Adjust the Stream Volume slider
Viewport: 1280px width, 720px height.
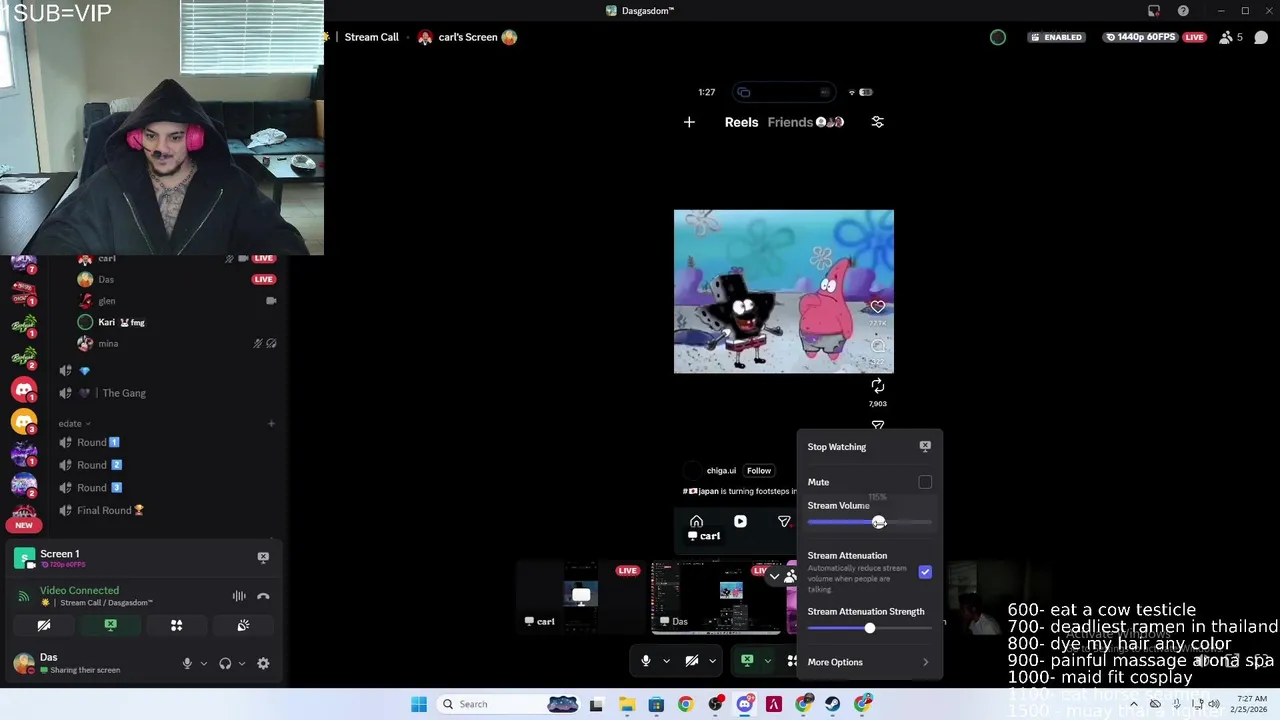[x=869, y=522]
